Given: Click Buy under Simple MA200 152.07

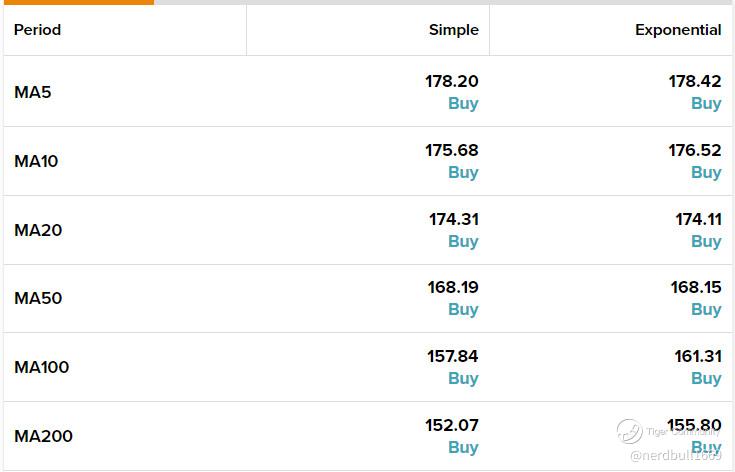Looking at the screenshot, I should click(x=463, y=447).
